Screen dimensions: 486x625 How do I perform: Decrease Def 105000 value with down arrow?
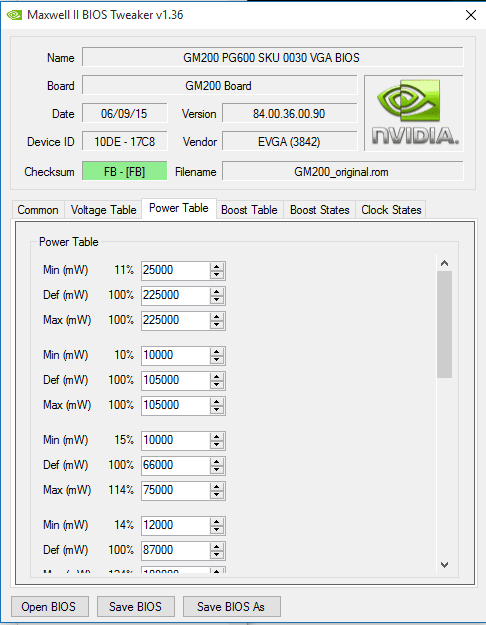217,385
